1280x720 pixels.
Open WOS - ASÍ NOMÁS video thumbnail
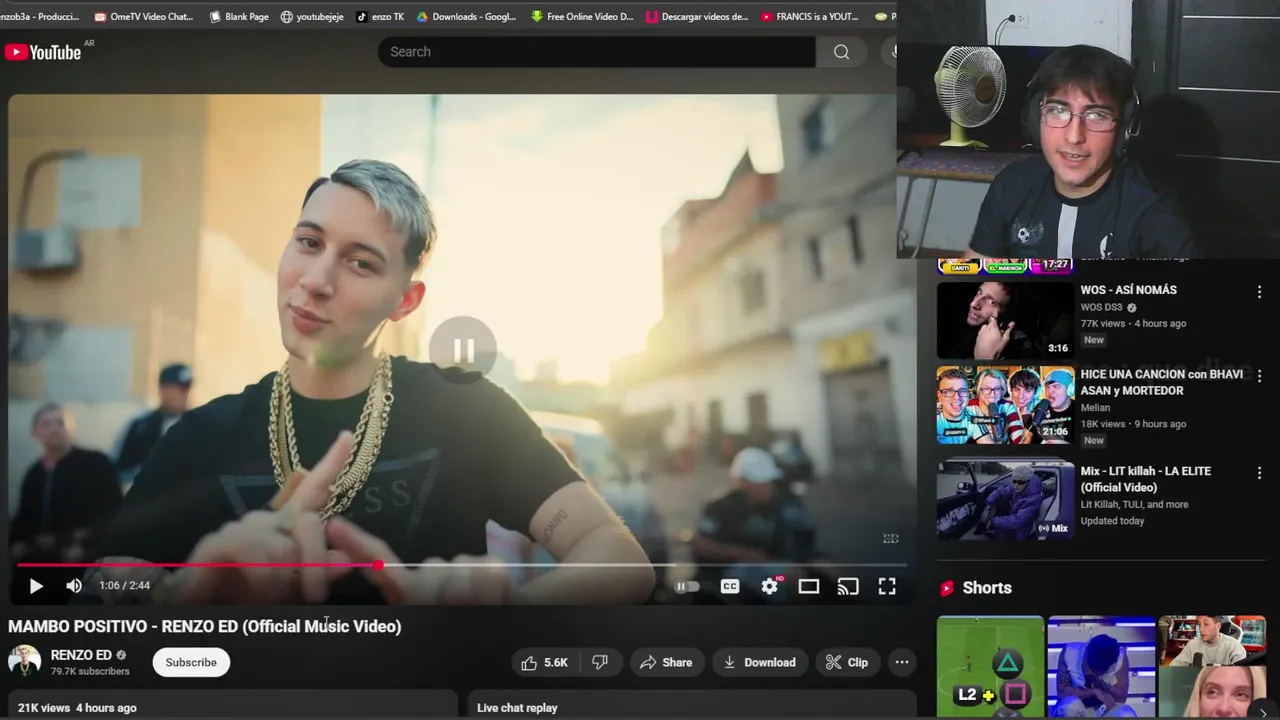(1005, 320)
